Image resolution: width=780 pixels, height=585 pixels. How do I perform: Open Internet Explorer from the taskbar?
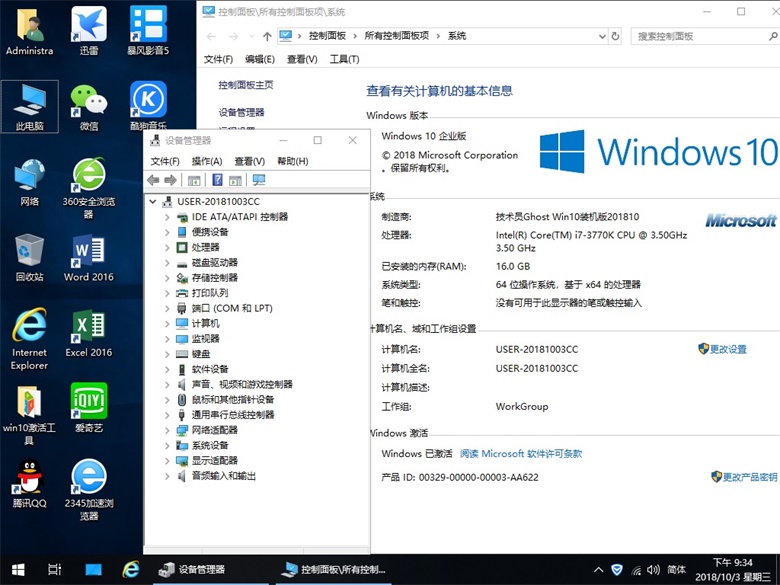[130, 569]
